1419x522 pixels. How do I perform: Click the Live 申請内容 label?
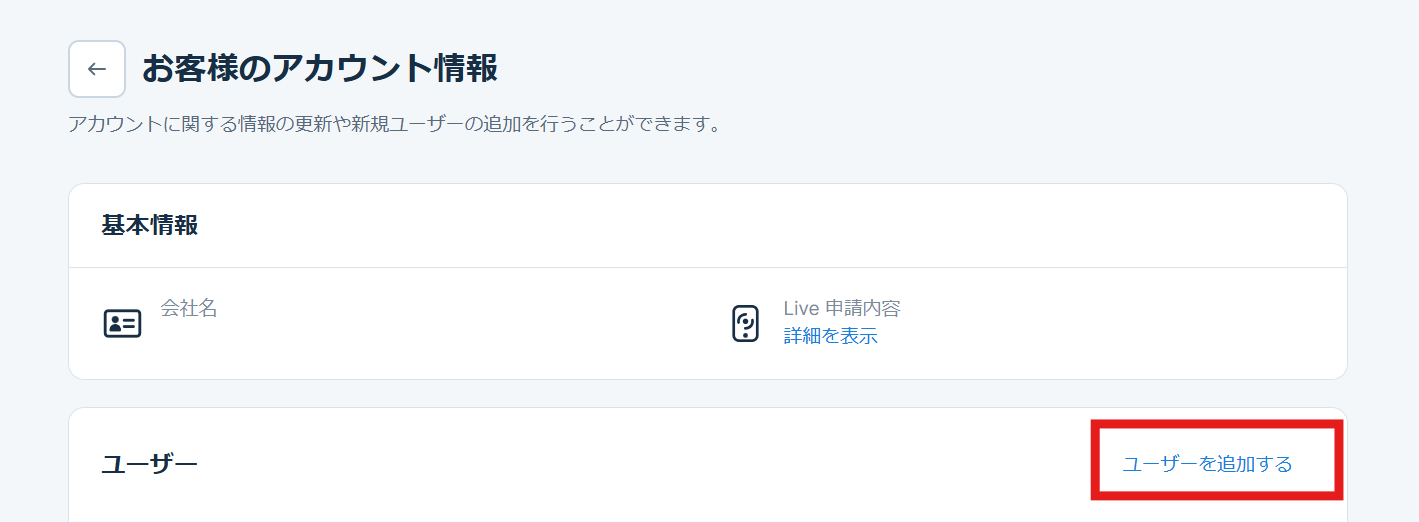(x=842, y=309)
